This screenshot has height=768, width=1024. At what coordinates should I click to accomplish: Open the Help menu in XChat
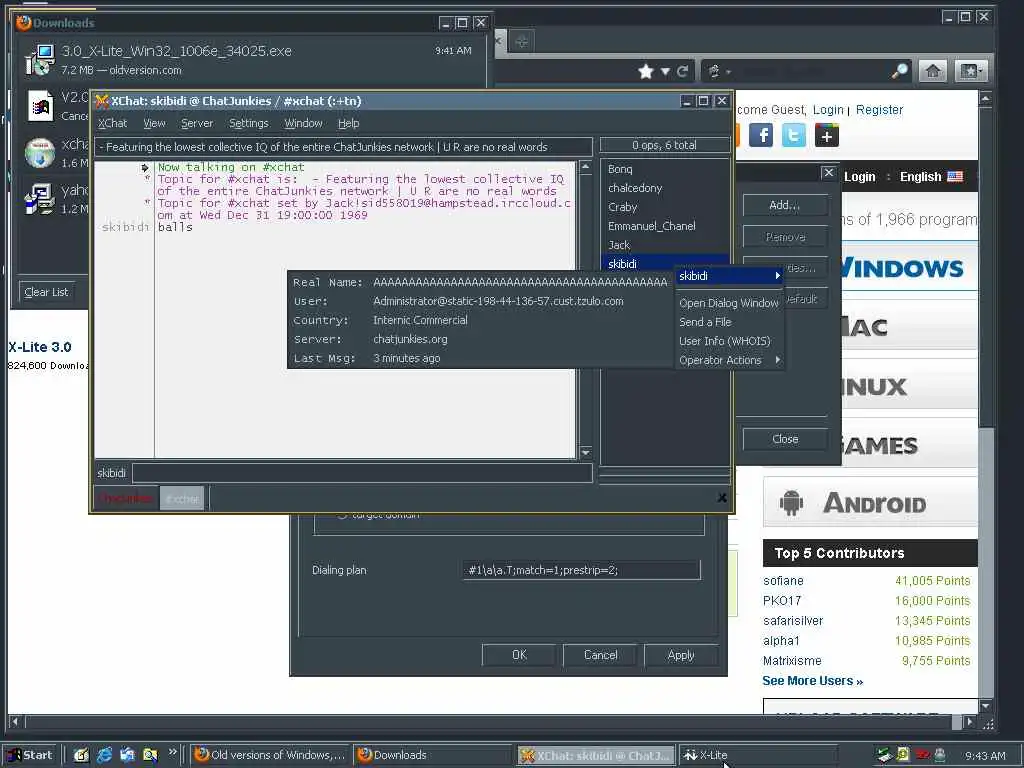click(x=348, y=123)
